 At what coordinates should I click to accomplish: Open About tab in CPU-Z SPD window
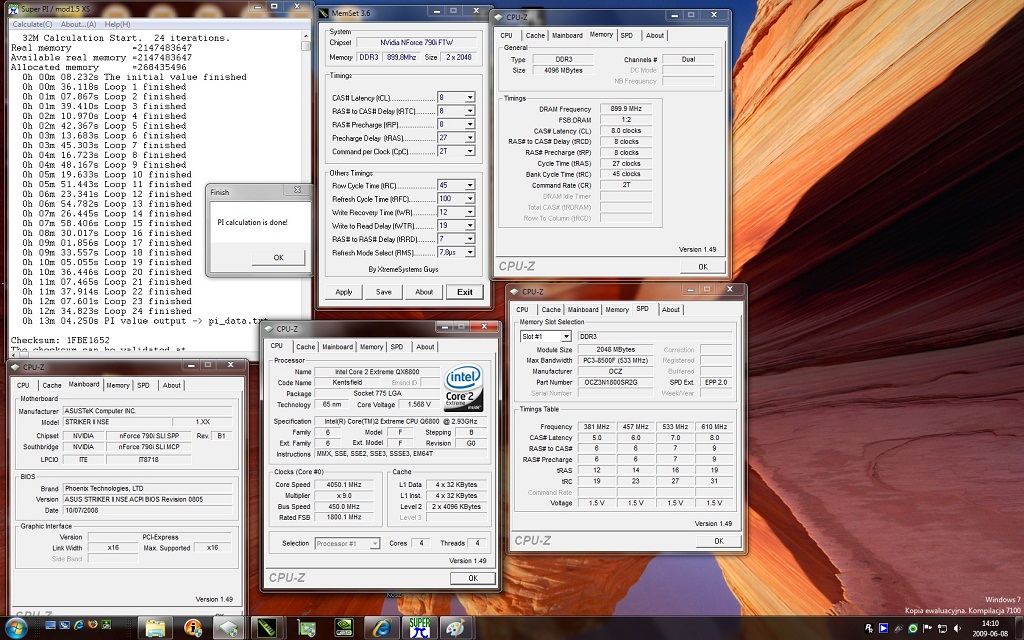[x=671, y=310]
